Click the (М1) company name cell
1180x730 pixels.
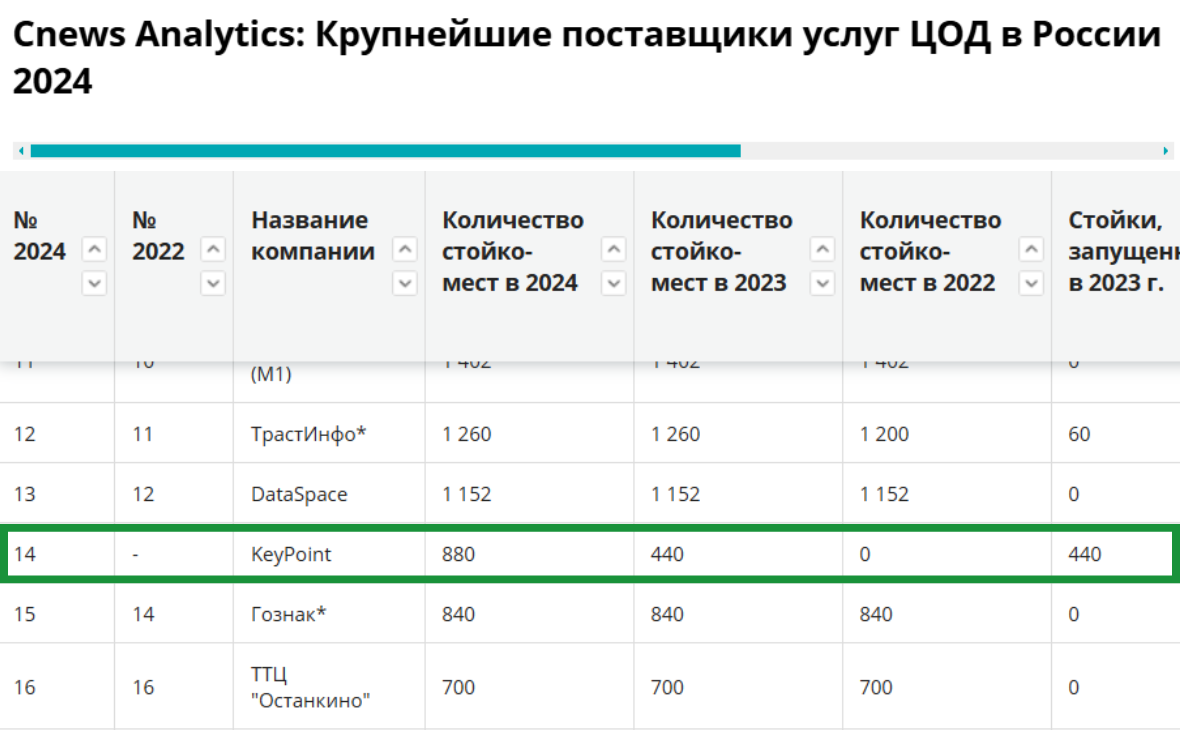[x=271, y=373]
